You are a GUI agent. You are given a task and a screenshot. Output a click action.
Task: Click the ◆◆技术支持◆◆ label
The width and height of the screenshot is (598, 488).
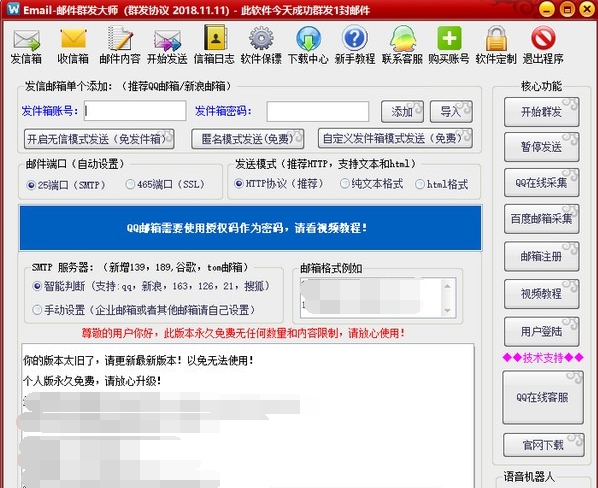pos(543,358)
